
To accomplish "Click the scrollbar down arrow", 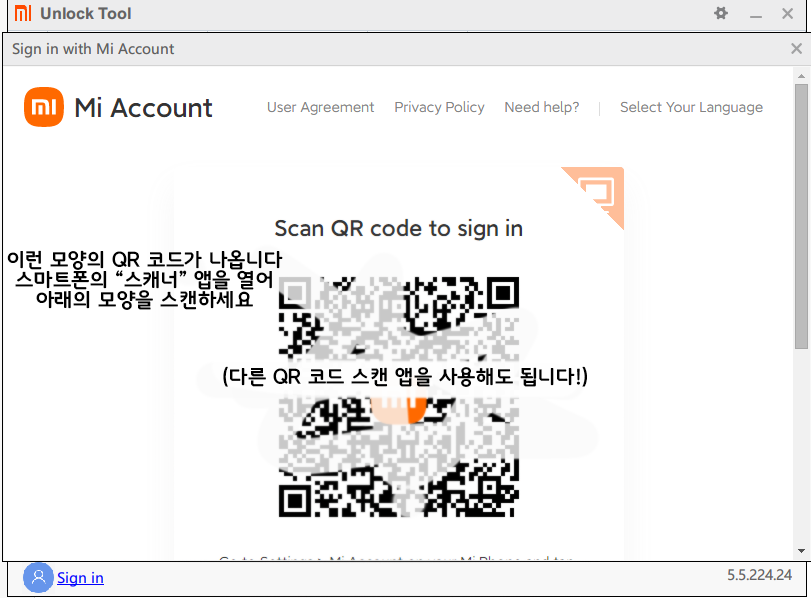I will (x=801, y=551).
